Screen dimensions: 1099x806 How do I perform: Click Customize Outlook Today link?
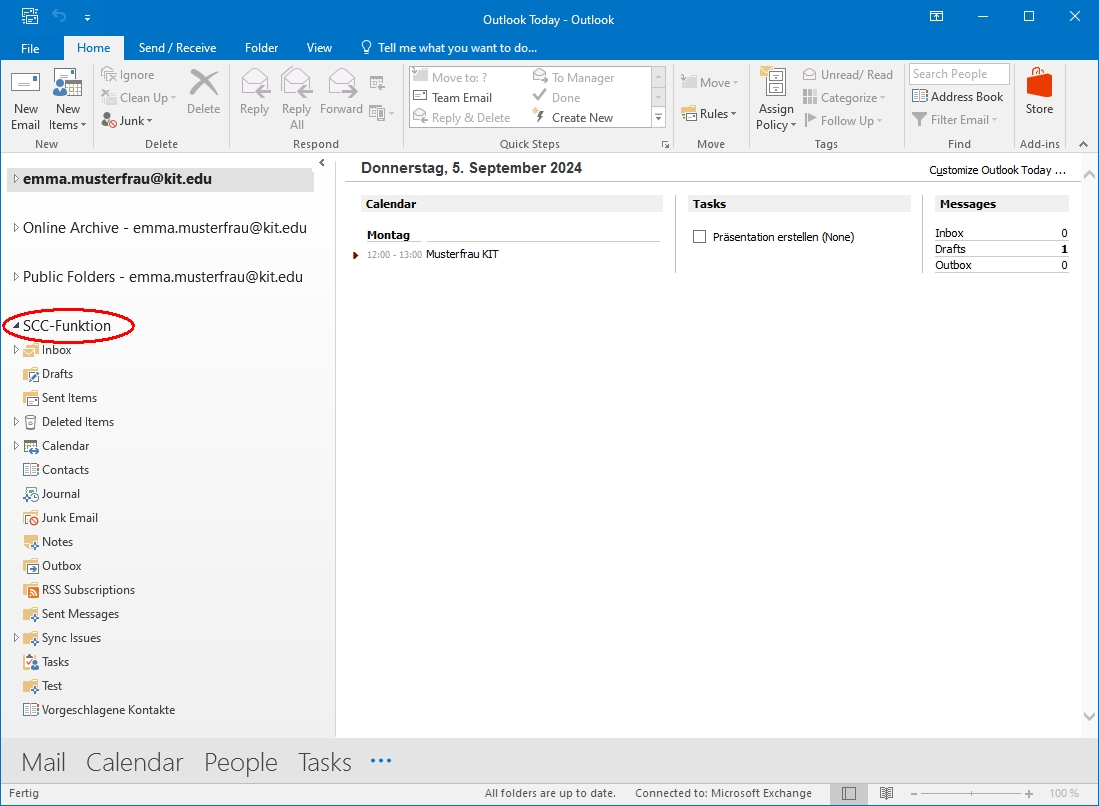pyautogui.click(x=997, y=170)
